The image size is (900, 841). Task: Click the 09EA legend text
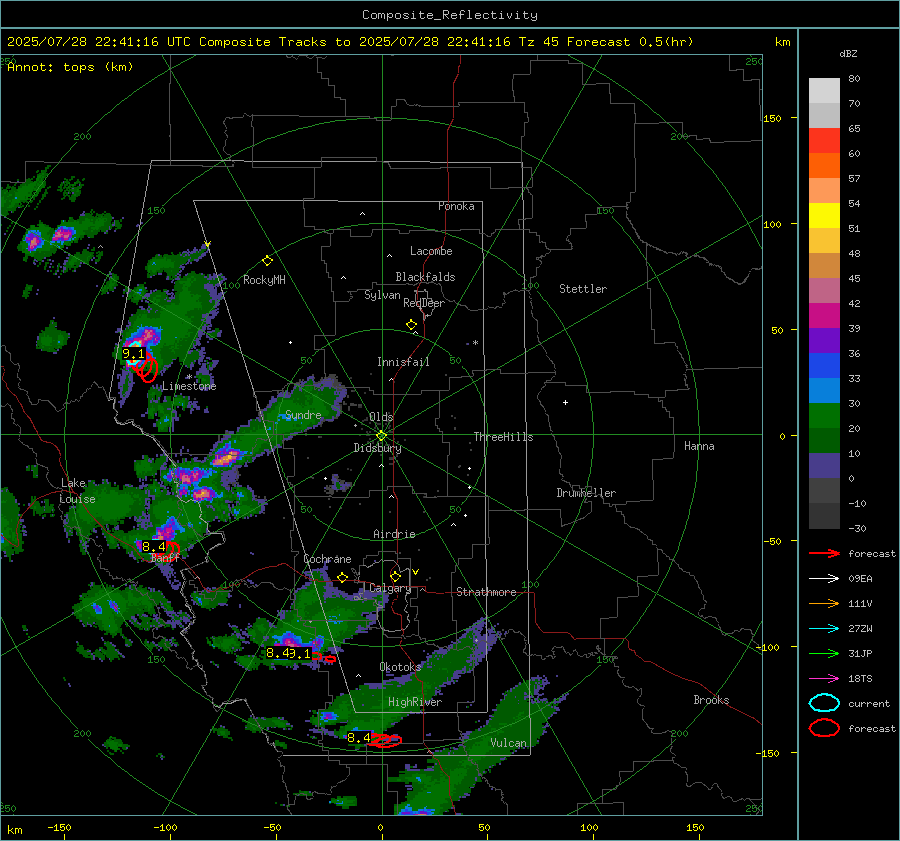click(860, 579)
